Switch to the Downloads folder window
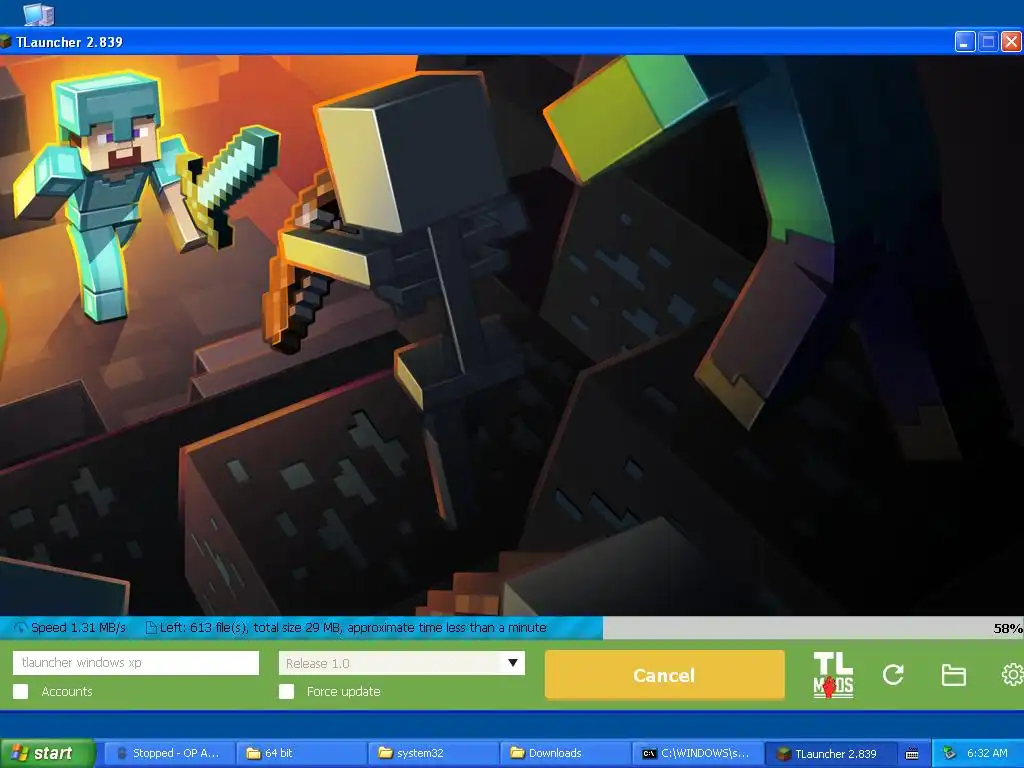The height and width of the screenshot is (768, 1024). (565, 754)
